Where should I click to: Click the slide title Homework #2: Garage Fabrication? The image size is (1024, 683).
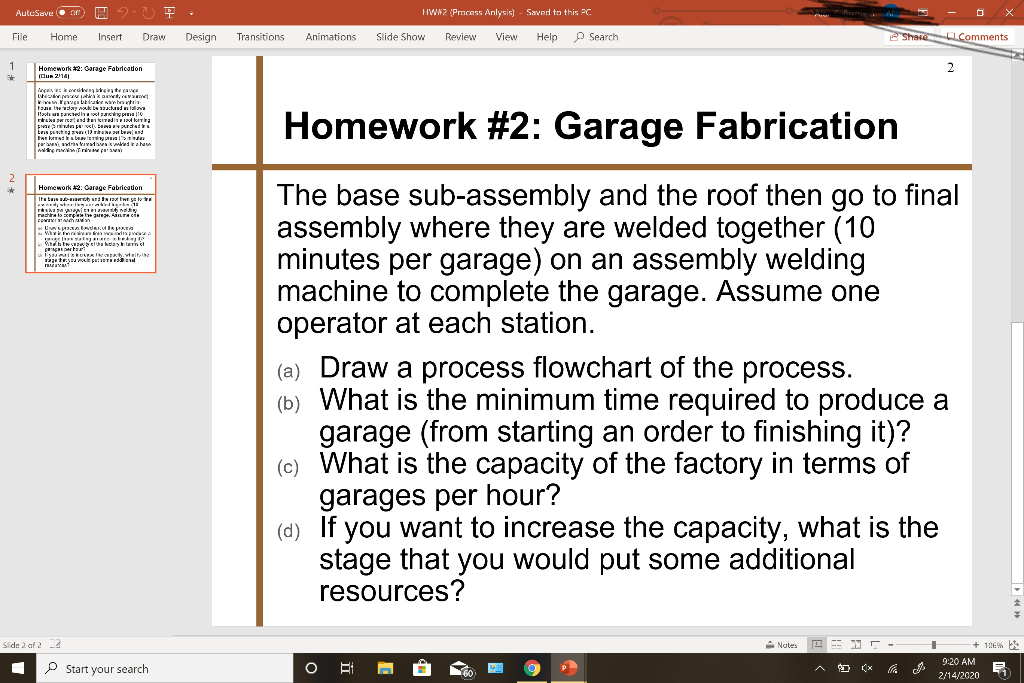(x=591, y=125)
